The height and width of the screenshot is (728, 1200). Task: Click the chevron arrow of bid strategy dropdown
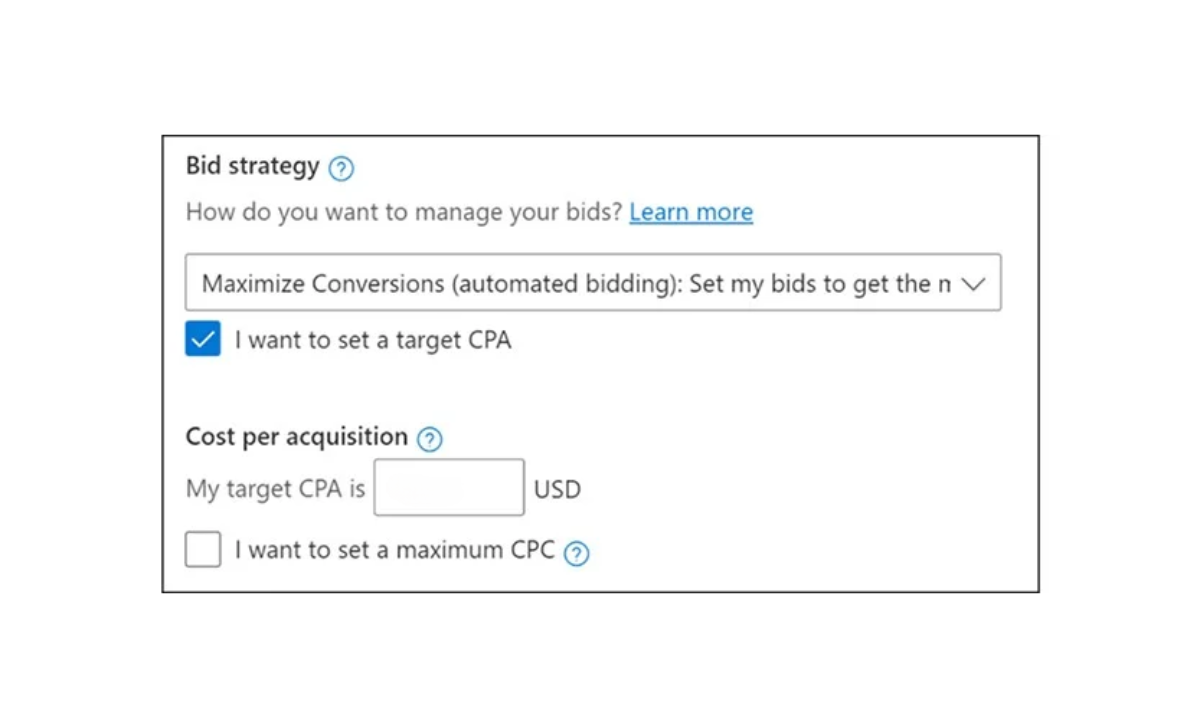973,284
